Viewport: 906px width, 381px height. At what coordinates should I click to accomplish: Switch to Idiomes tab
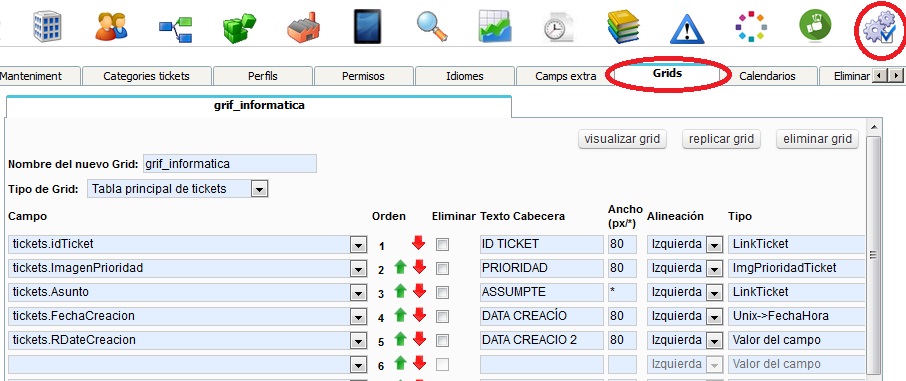[465, 76]
